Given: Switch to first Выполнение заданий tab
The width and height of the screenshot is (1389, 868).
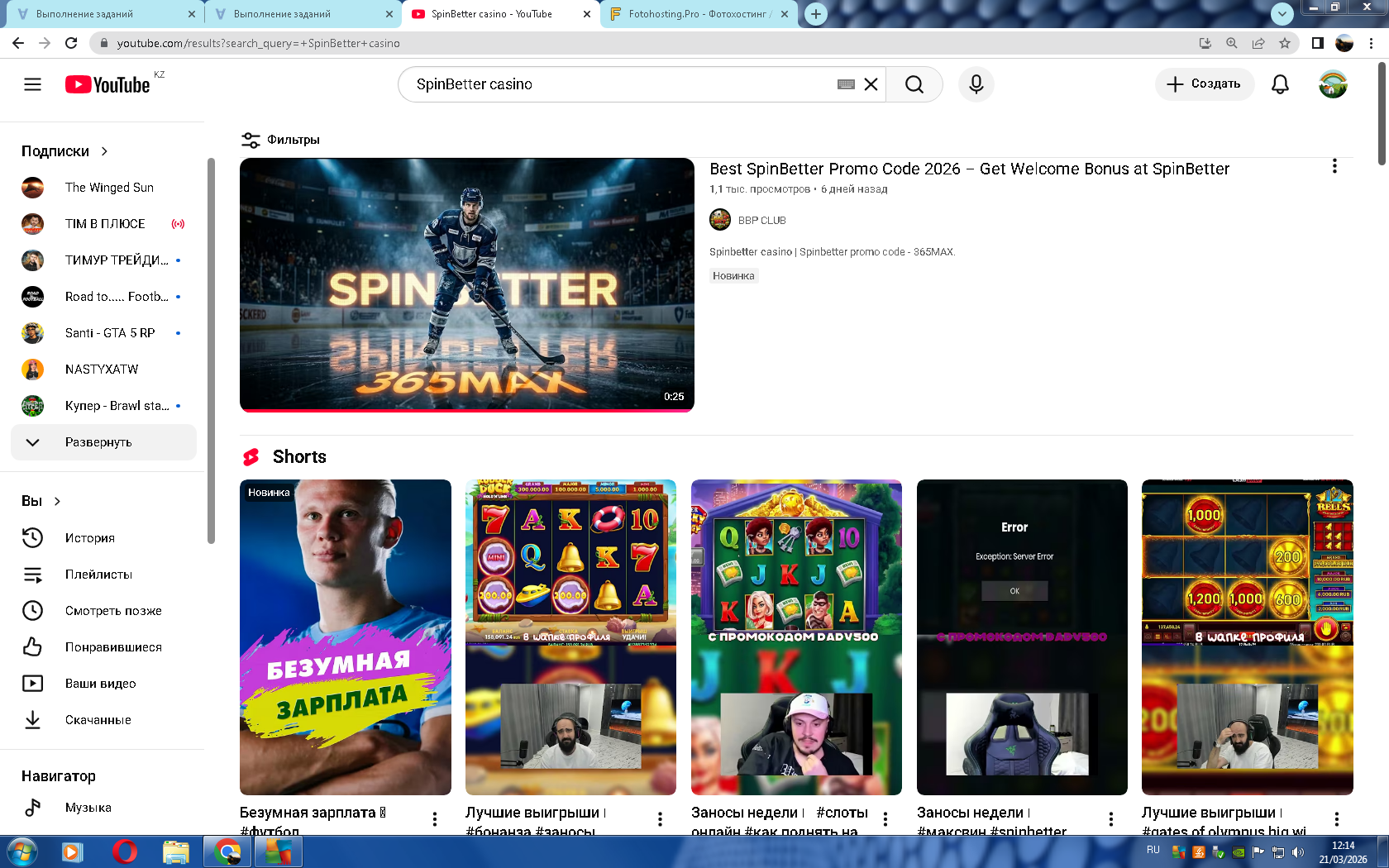Looking at the screenshot, I should pos(104,14).
